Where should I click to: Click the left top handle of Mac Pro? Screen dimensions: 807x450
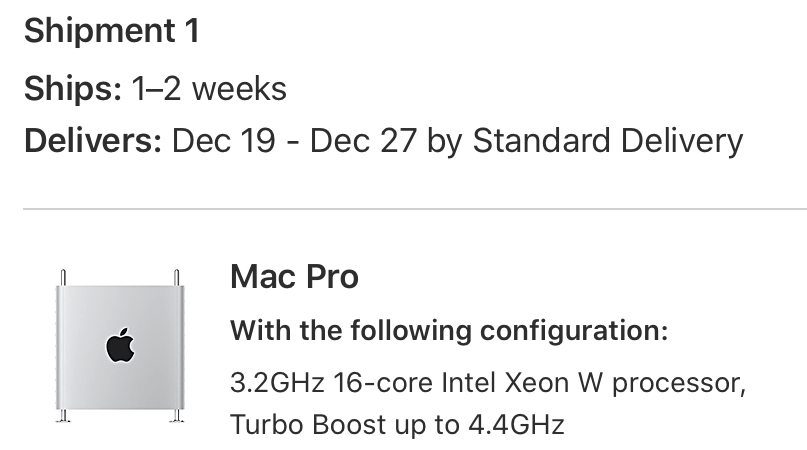(x=63, y=278)
